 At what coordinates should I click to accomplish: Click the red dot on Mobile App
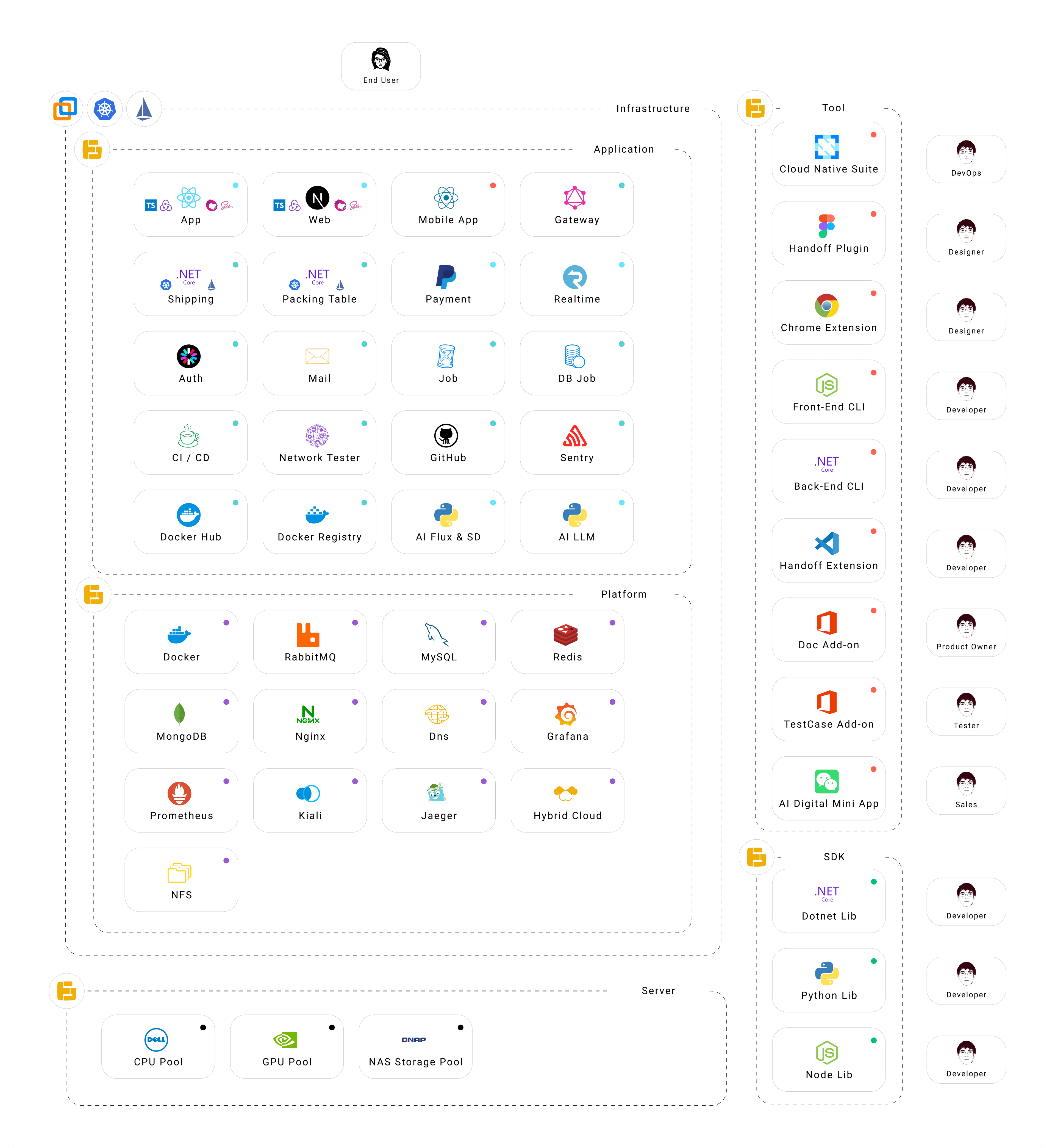pos(493,186)
